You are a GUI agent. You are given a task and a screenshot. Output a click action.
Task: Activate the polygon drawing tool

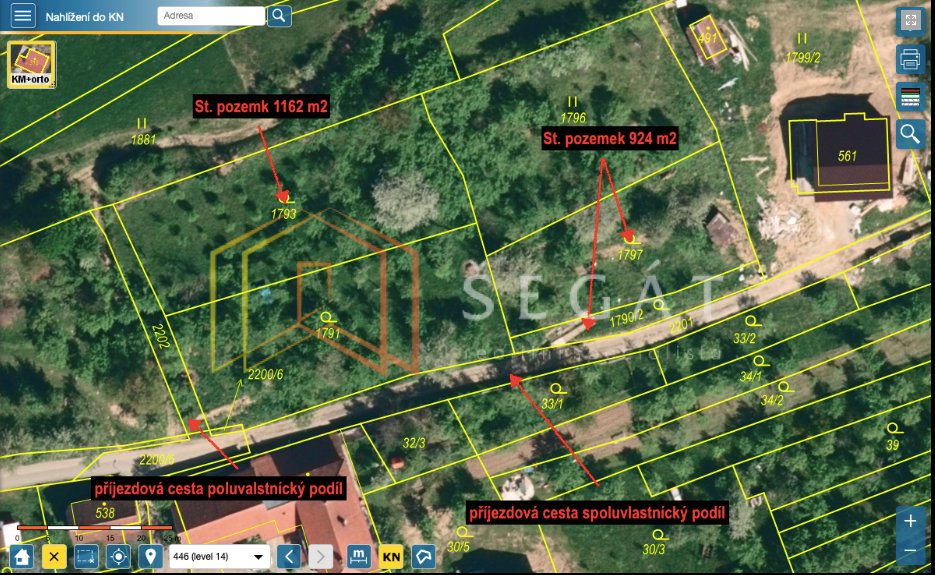[423, 557]
